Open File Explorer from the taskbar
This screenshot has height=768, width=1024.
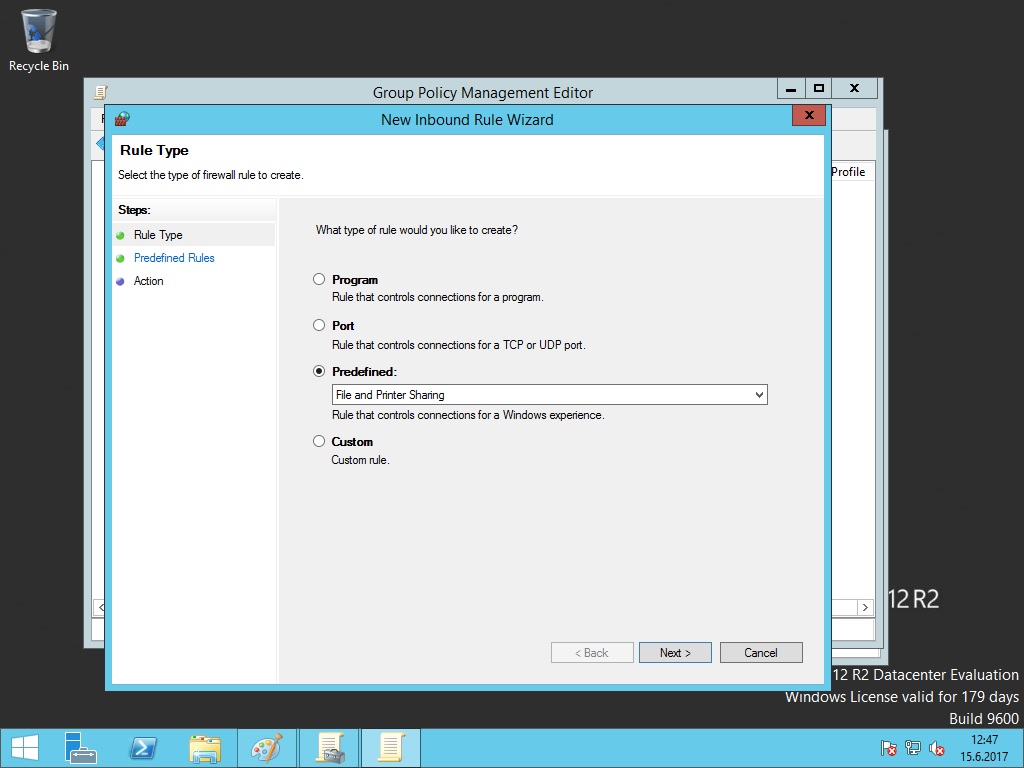tap(205, 748)
